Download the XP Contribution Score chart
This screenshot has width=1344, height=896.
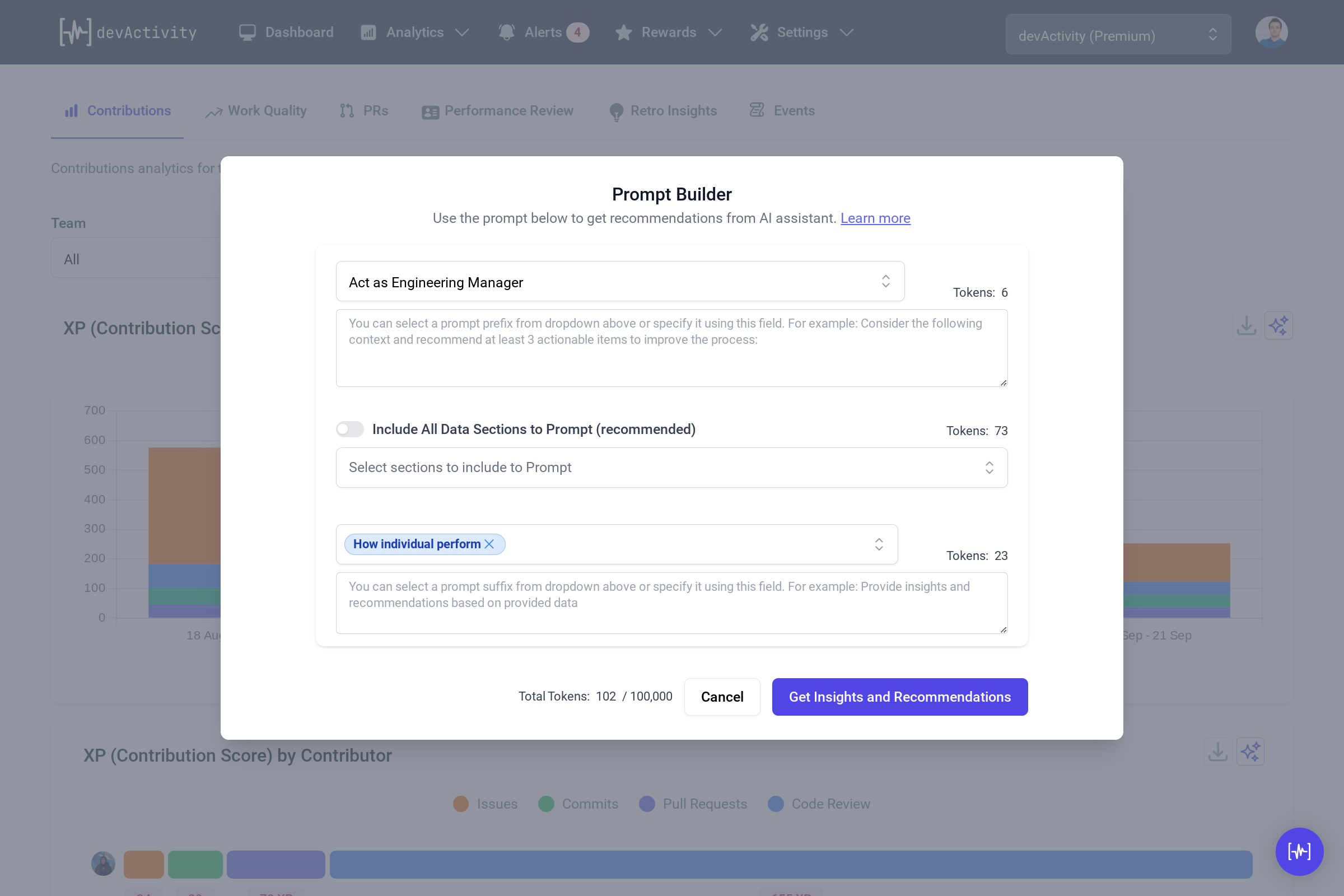click(1247, 326)
